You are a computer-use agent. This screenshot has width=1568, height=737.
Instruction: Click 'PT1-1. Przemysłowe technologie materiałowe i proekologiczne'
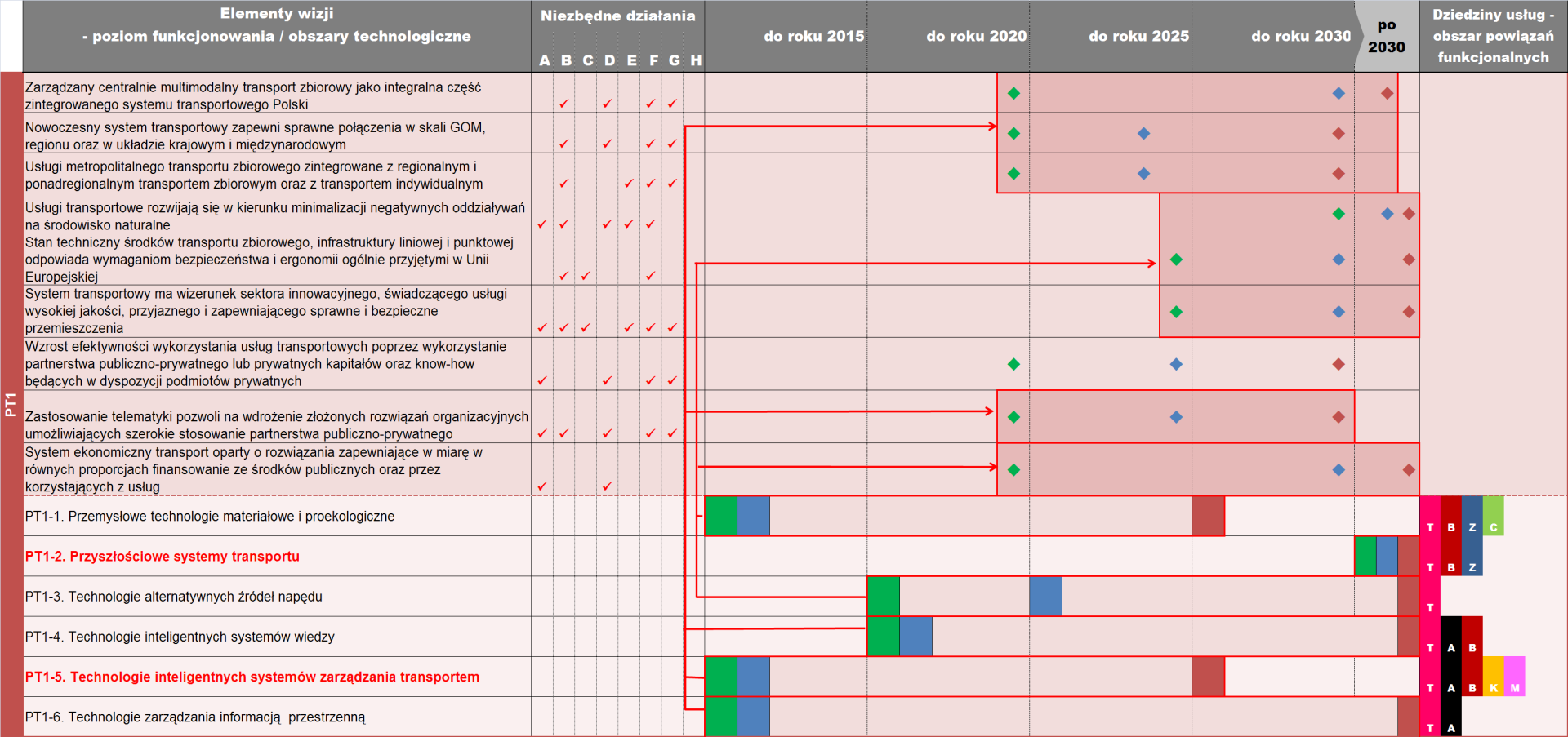(x=210, y=516)
